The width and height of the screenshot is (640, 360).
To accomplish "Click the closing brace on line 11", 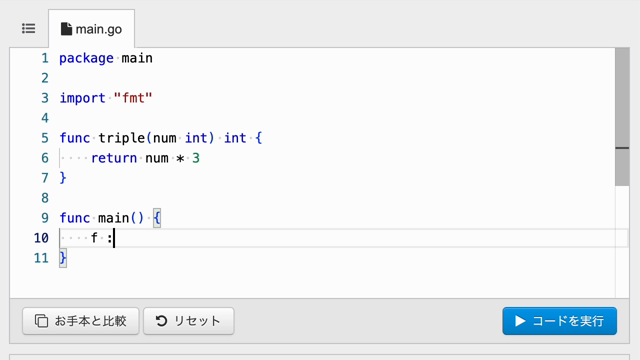I will click(x=63, y=258).
